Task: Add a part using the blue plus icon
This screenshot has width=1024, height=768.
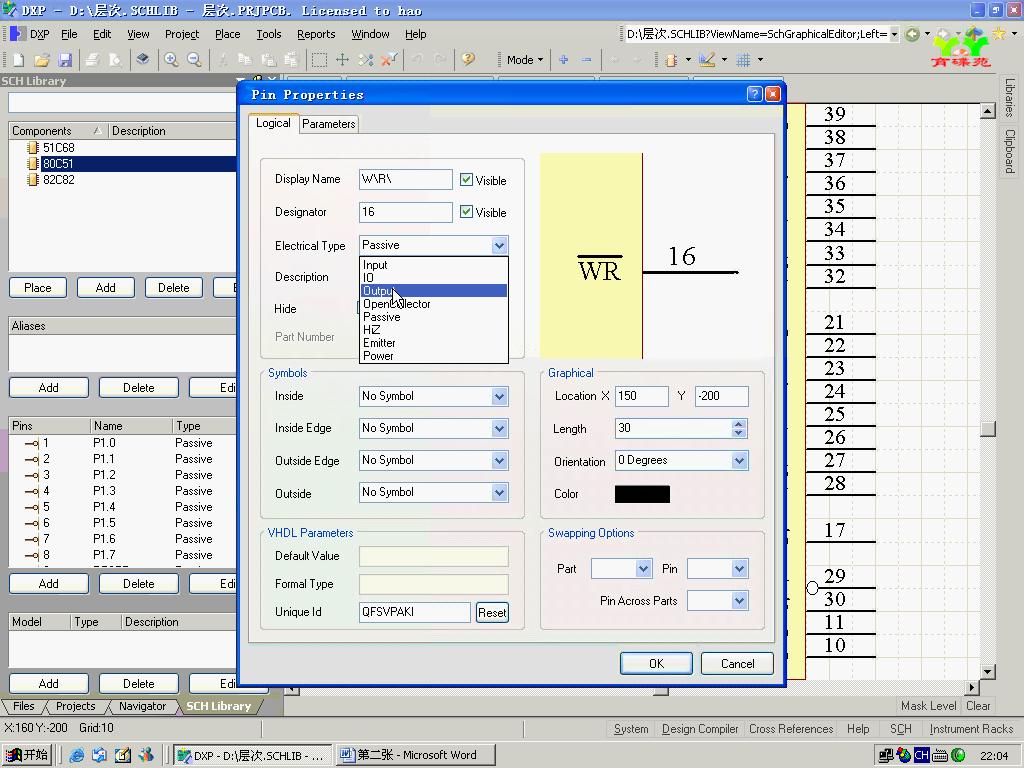Action: [564, 60]
